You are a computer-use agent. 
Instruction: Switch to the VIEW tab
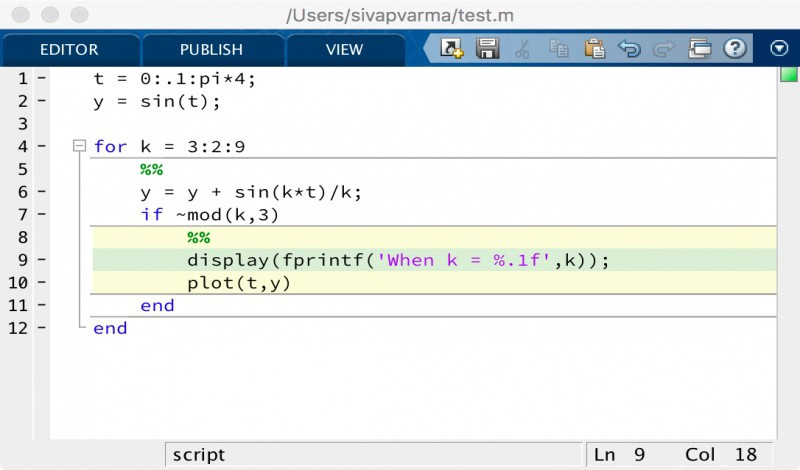click(x=345, y=50)
